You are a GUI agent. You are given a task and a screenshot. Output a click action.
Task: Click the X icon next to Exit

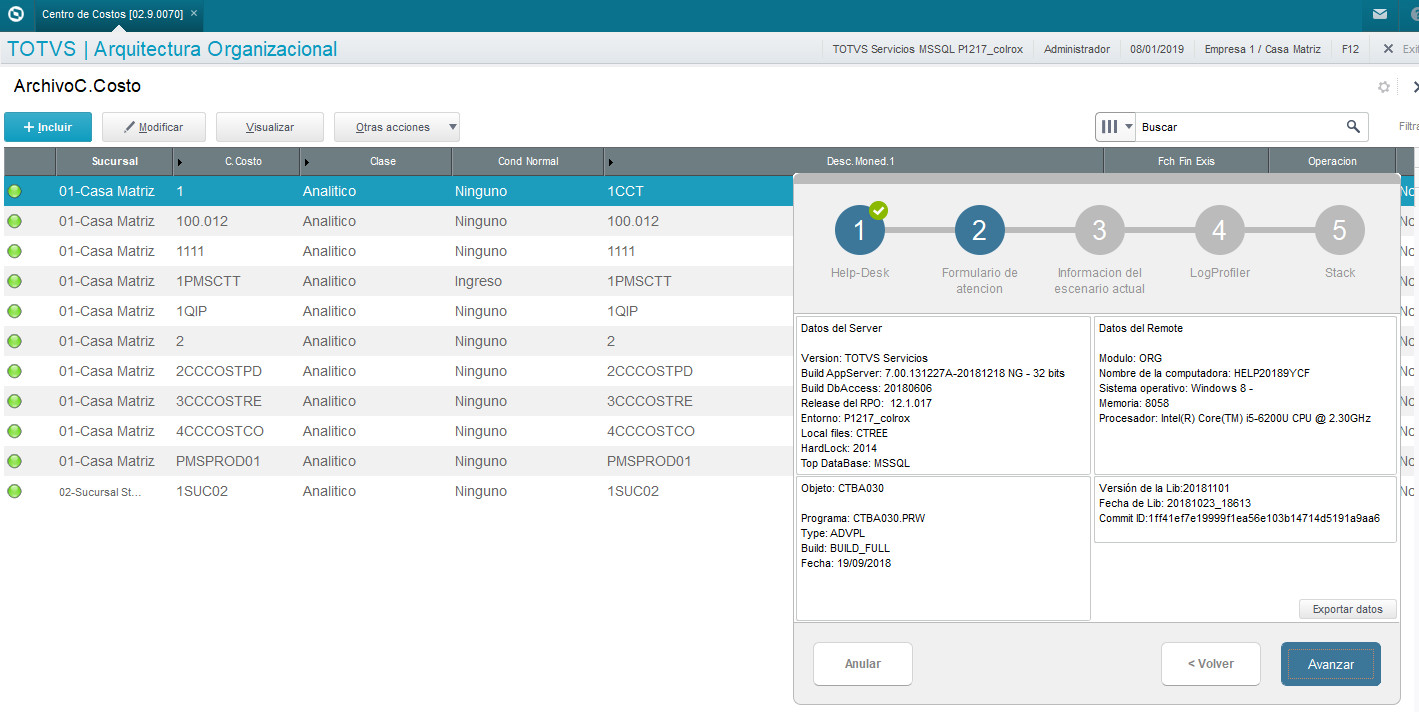pos(1388,49)
